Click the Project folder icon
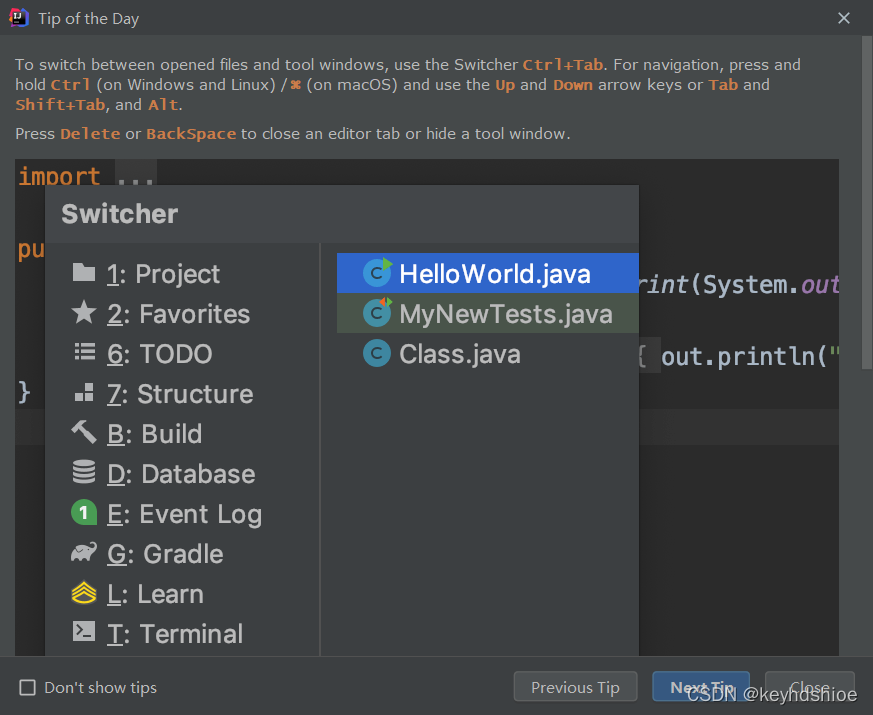 pyautogui.click(x=84, y=273)
